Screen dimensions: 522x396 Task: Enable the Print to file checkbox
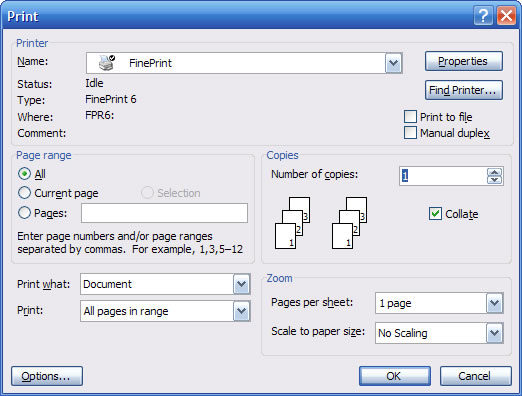click(x=410, y=117)
